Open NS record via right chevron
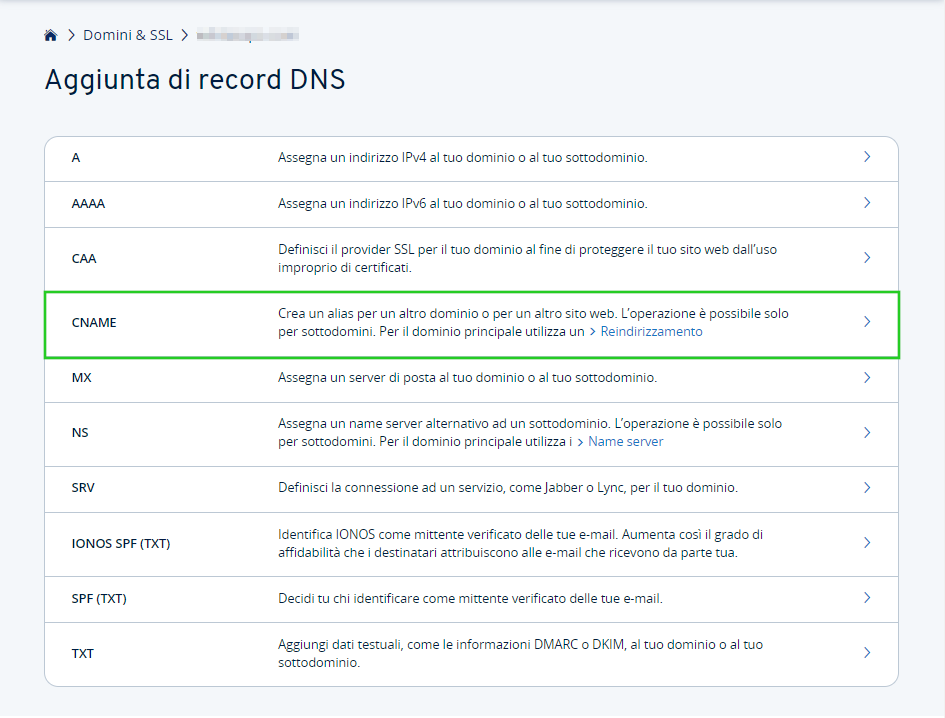 866,433
